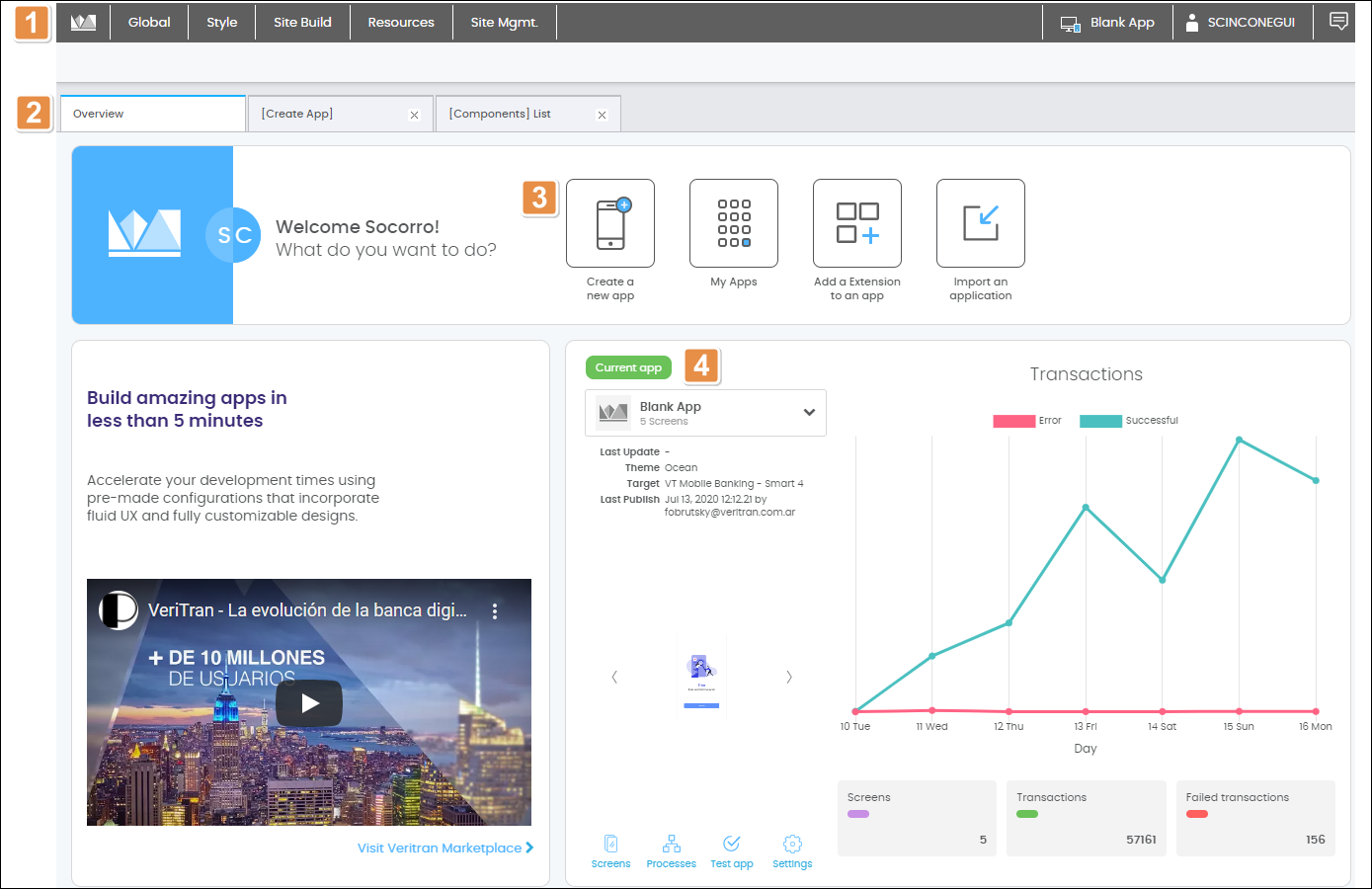Open the Global menu
This screenshot has height=889, width=1372.
click(x=149, y=22)
